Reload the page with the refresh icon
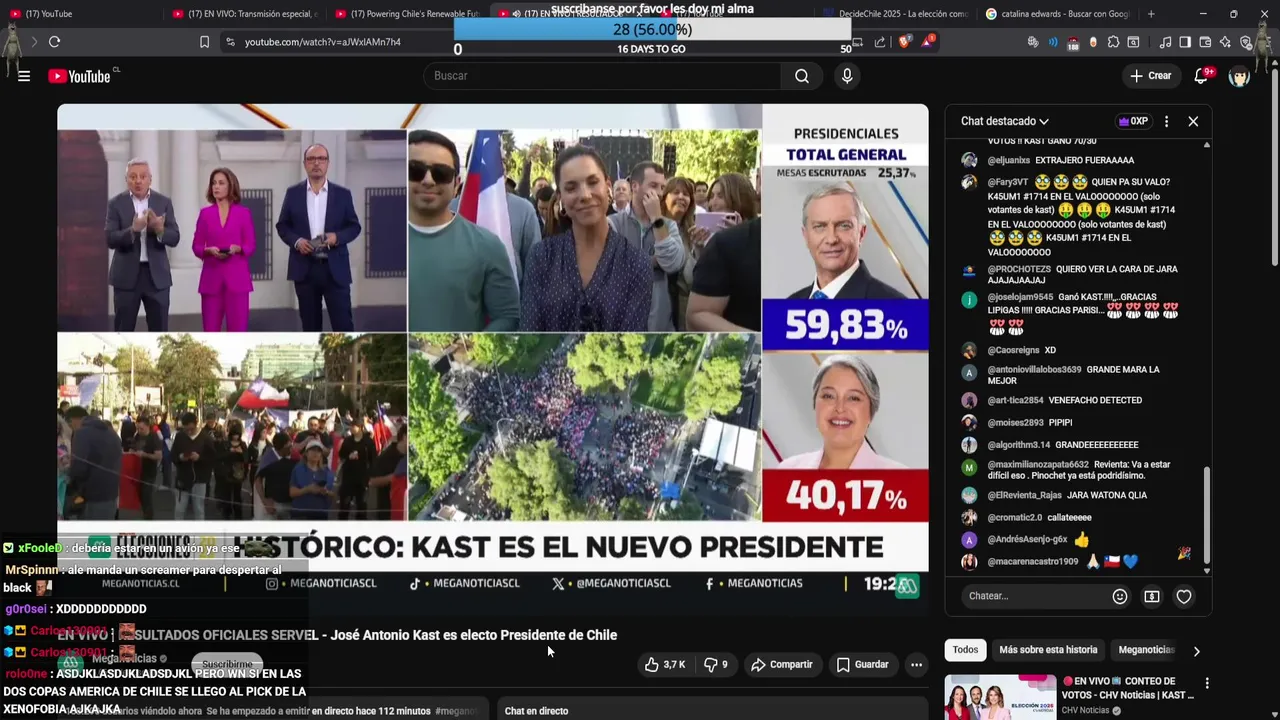1280x720 pixels. point(54,42)
